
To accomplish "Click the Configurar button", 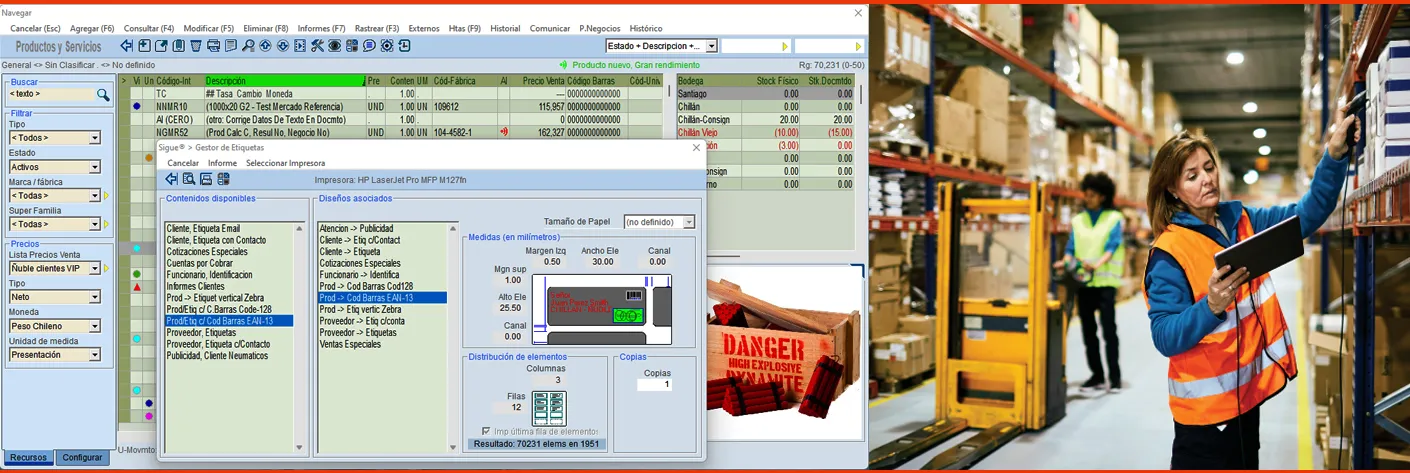I will point(82,457).
